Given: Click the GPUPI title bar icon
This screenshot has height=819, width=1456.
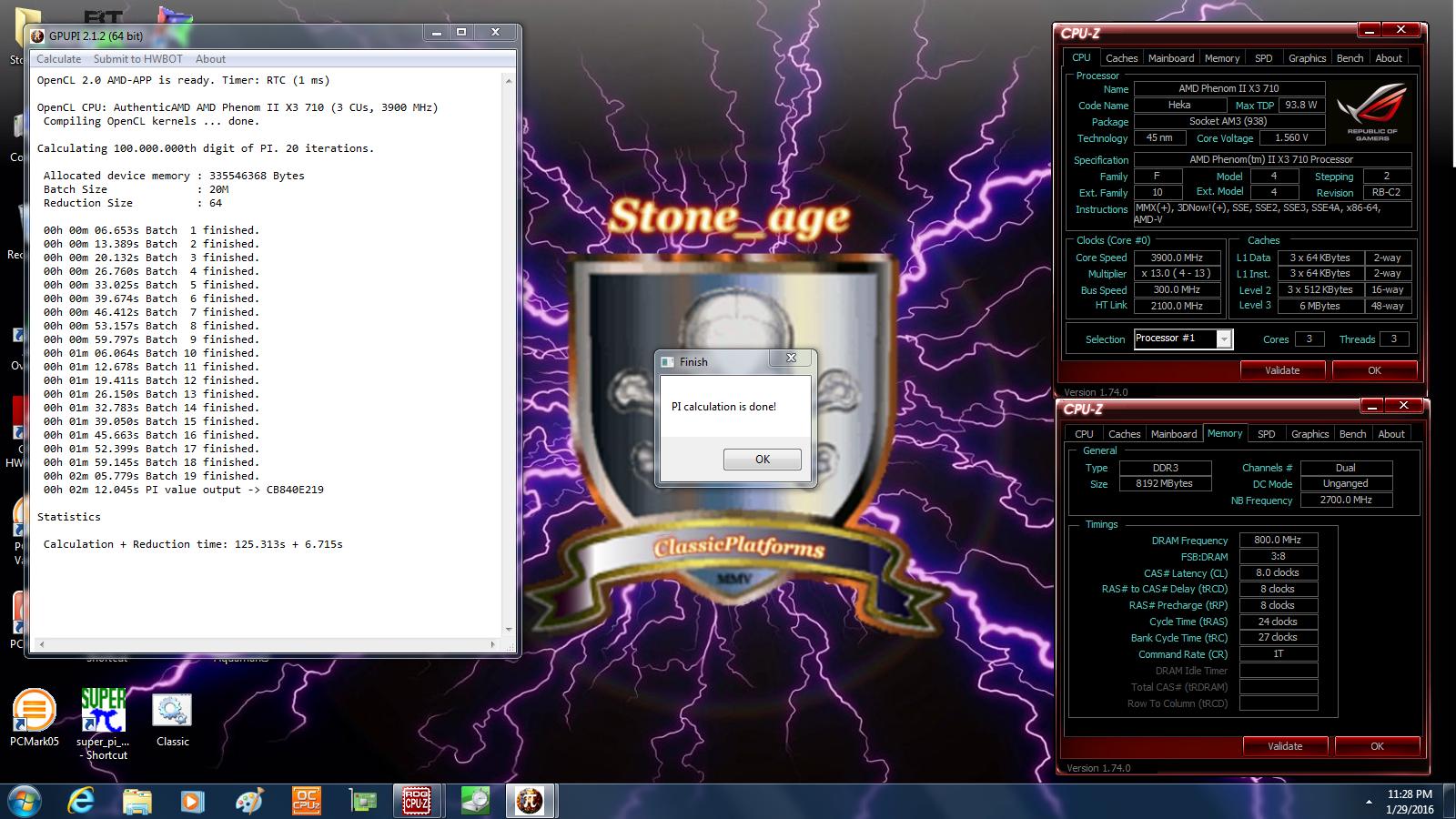Looking at the screenshot, I should tap(37, 35).
